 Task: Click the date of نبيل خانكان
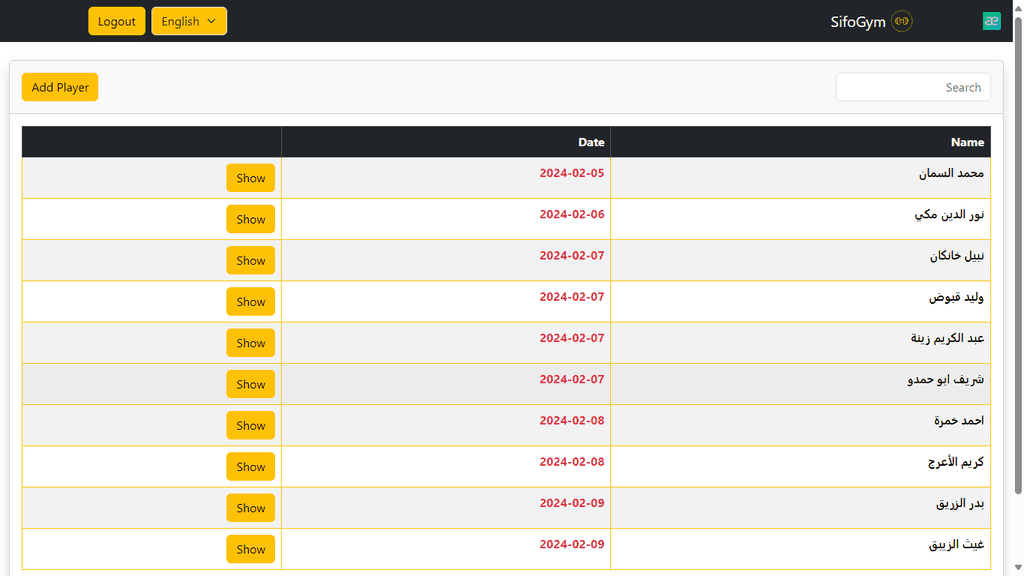[x=571, y=255]
